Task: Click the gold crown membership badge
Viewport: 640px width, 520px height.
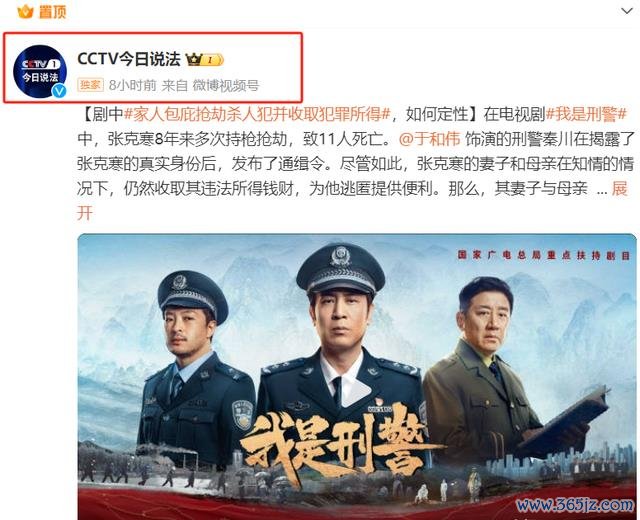Action: [x=204, y=60]
